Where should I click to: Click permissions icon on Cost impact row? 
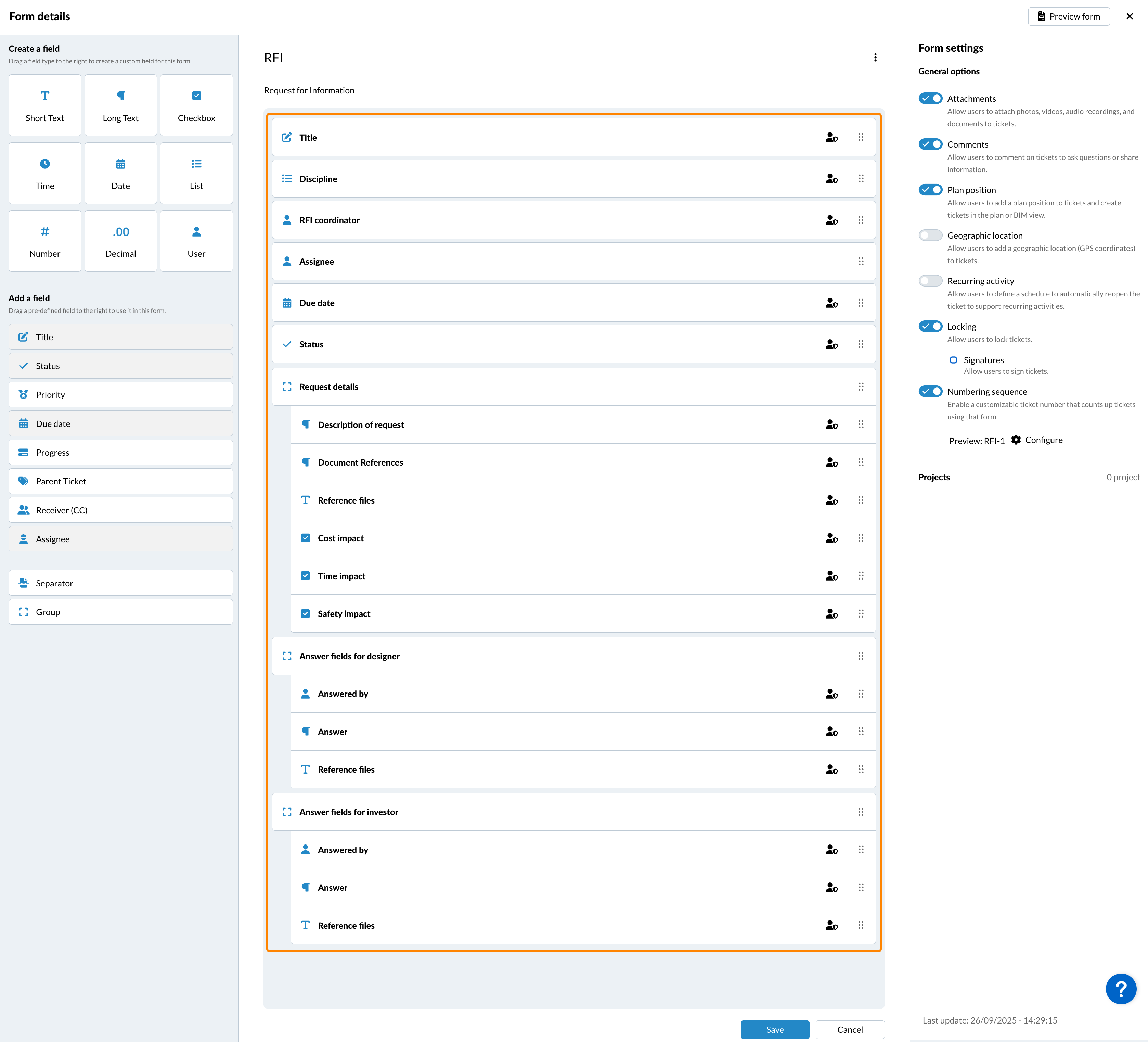click(x=831, y=538)
